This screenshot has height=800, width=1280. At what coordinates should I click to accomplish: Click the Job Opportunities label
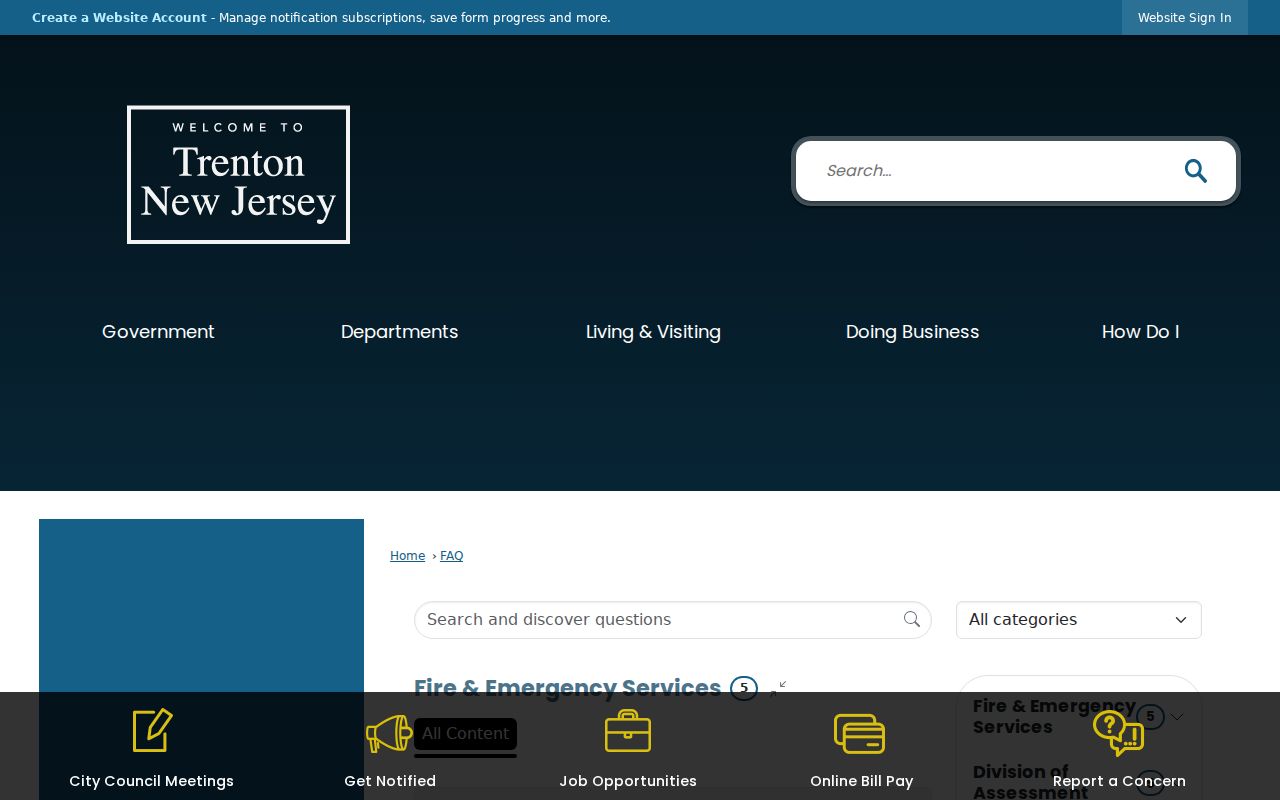pyautogui.click(x=628, y=781)
